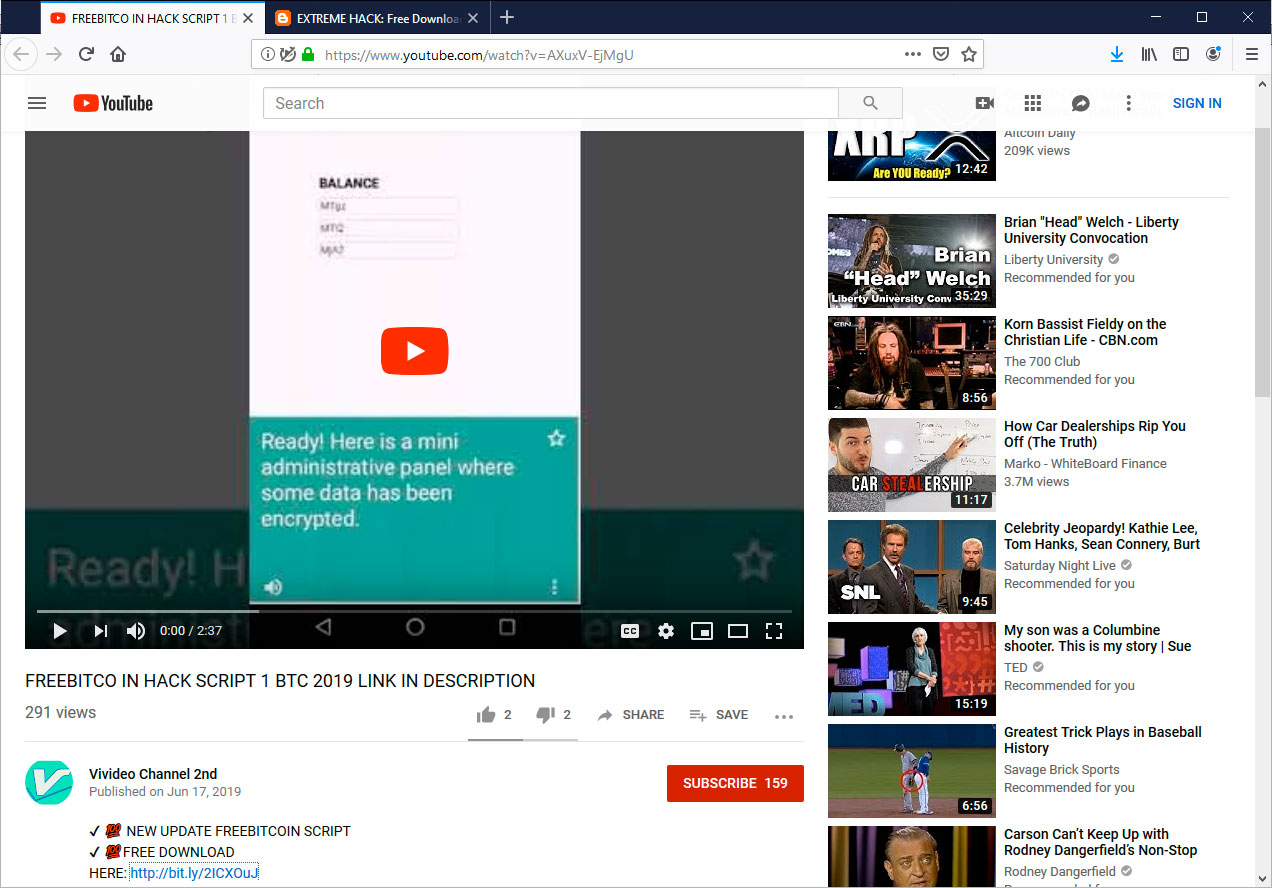Click the SUBSCRIBE 159 button
The image size is (1272, 888).
coord(735,783)
